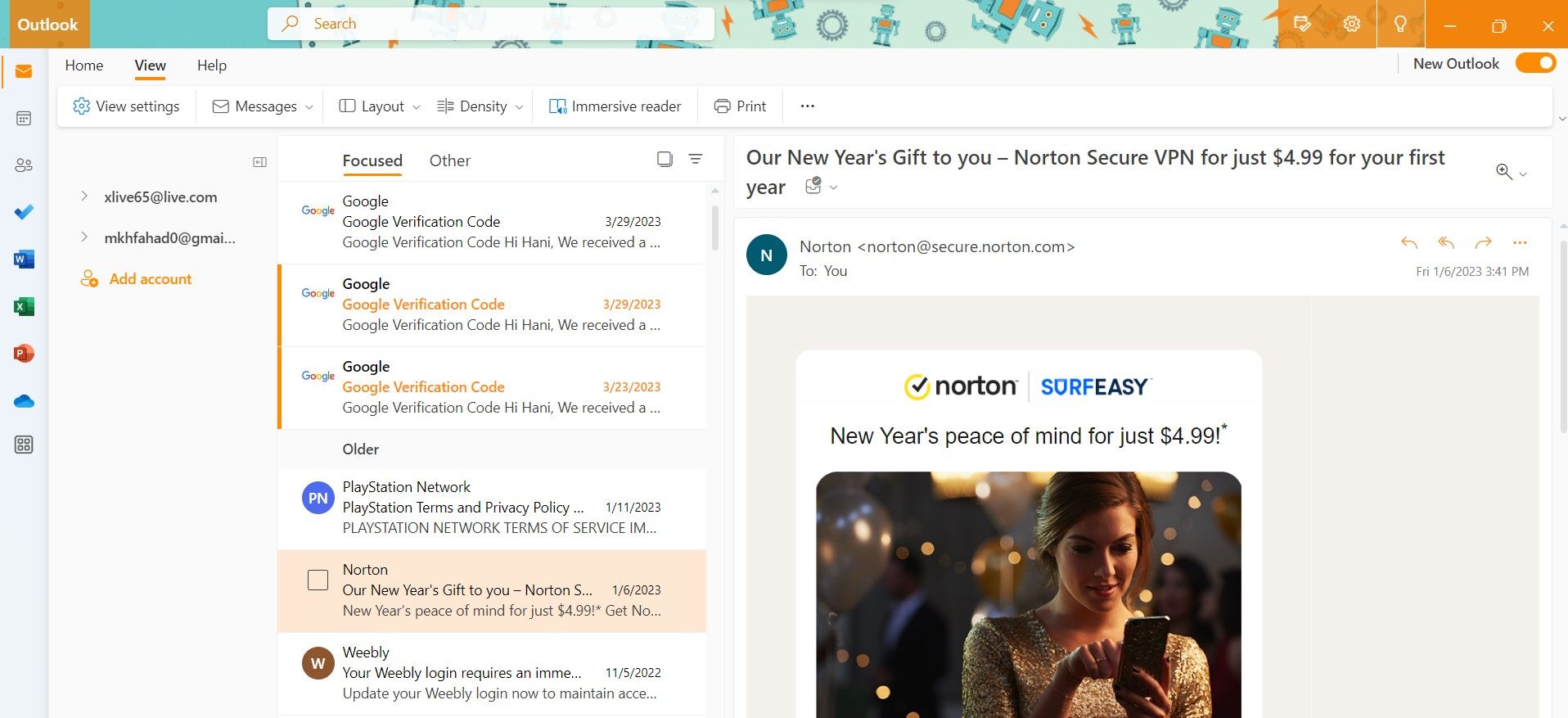Switch to the Home tab
The image size is (1568, 718).
(84, 65)
